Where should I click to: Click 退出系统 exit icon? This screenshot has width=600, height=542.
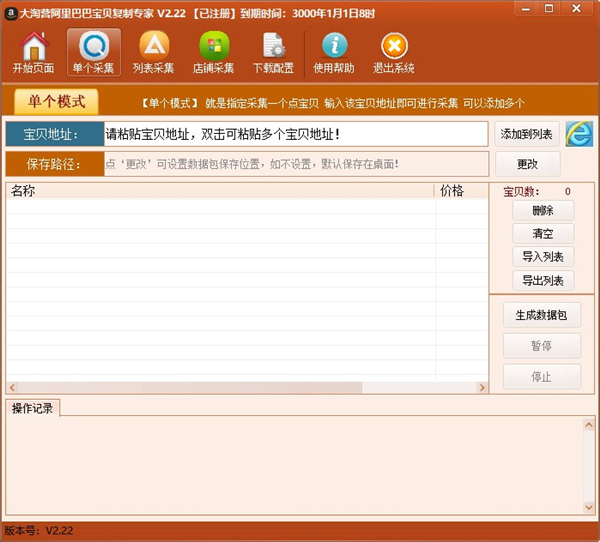point(394,46)
